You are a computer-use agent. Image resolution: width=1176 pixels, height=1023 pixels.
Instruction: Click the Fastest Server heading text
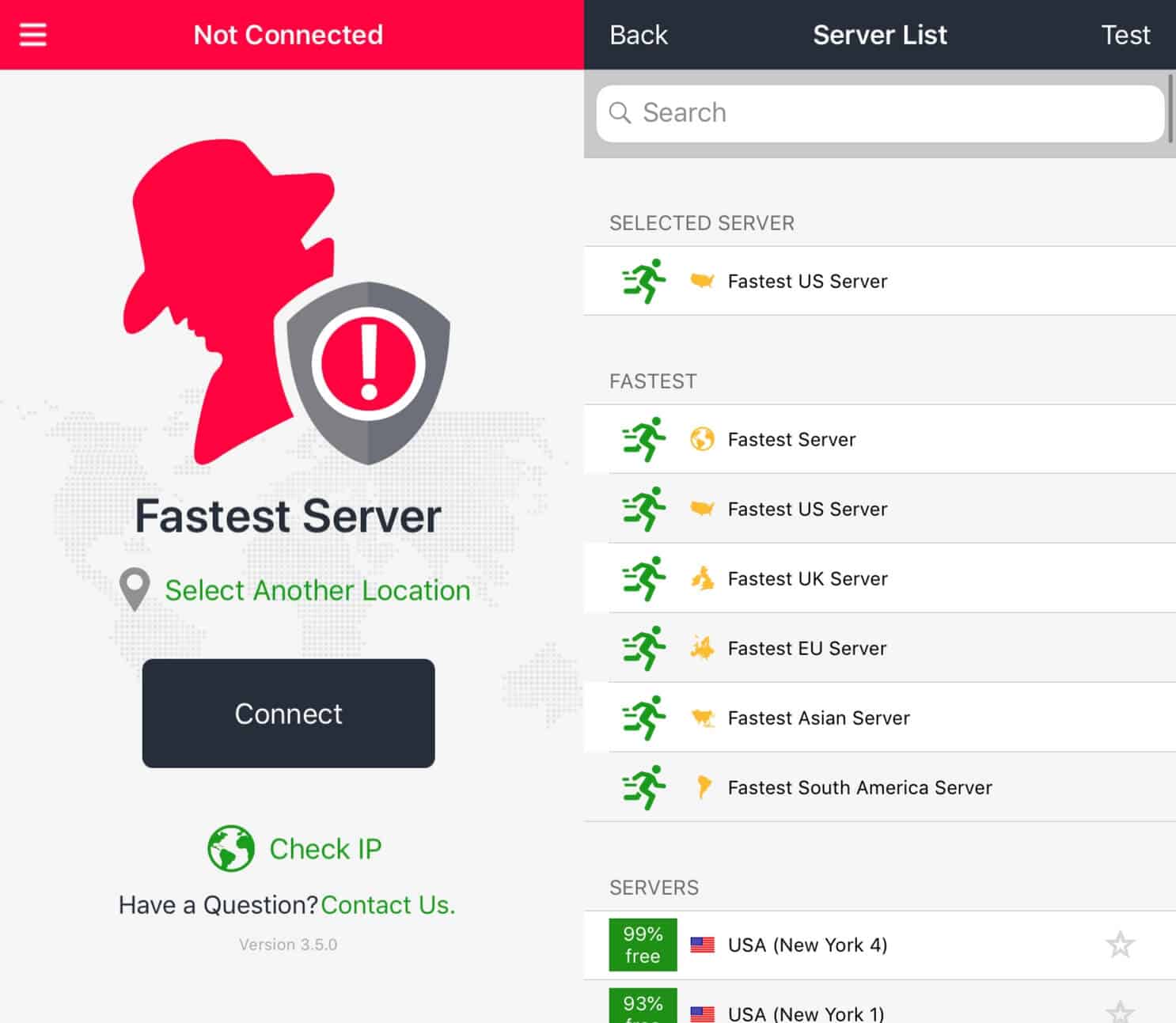[288, 516]
